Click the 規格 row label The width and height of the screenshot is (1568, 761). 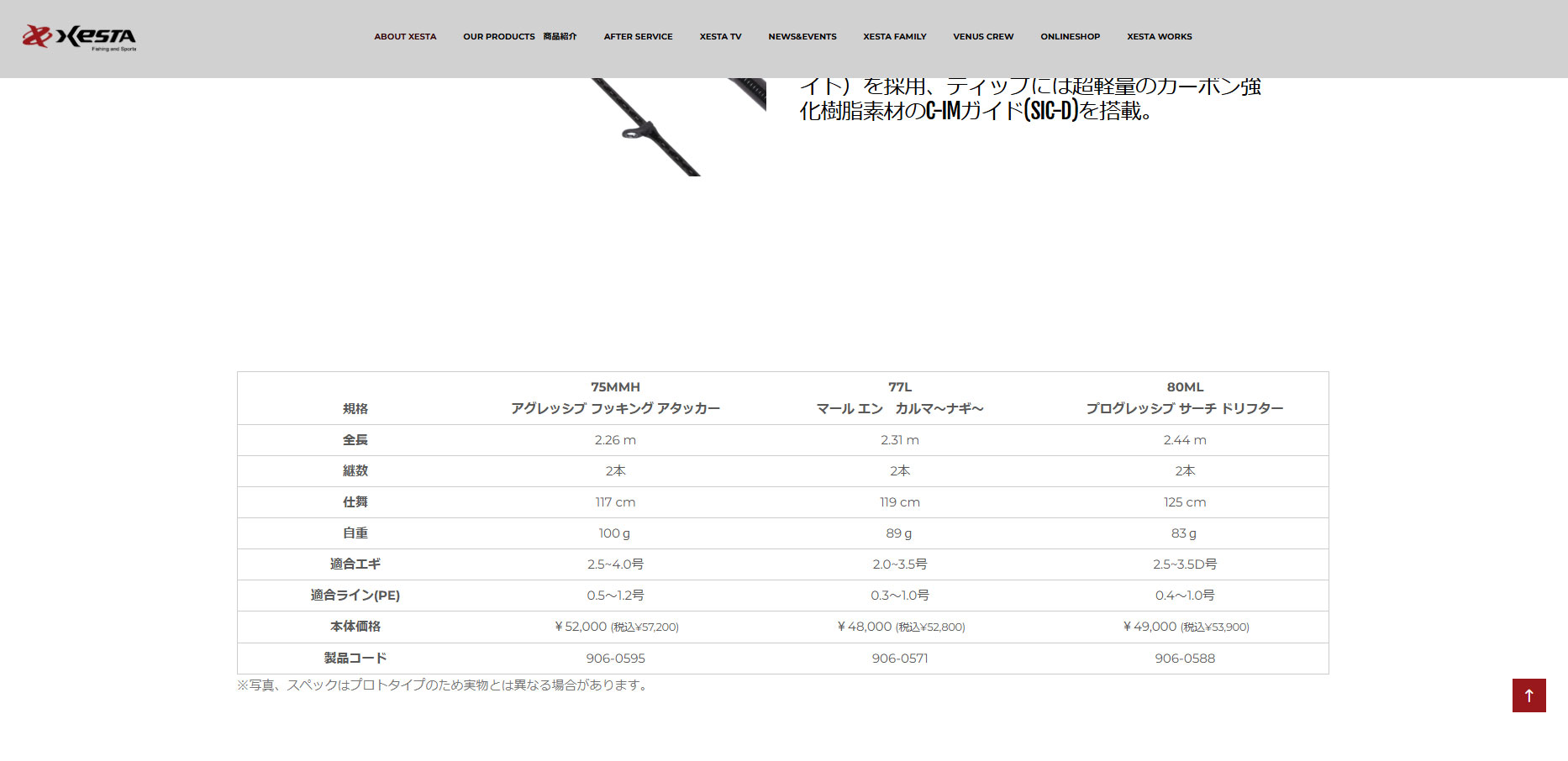[355, 409]
